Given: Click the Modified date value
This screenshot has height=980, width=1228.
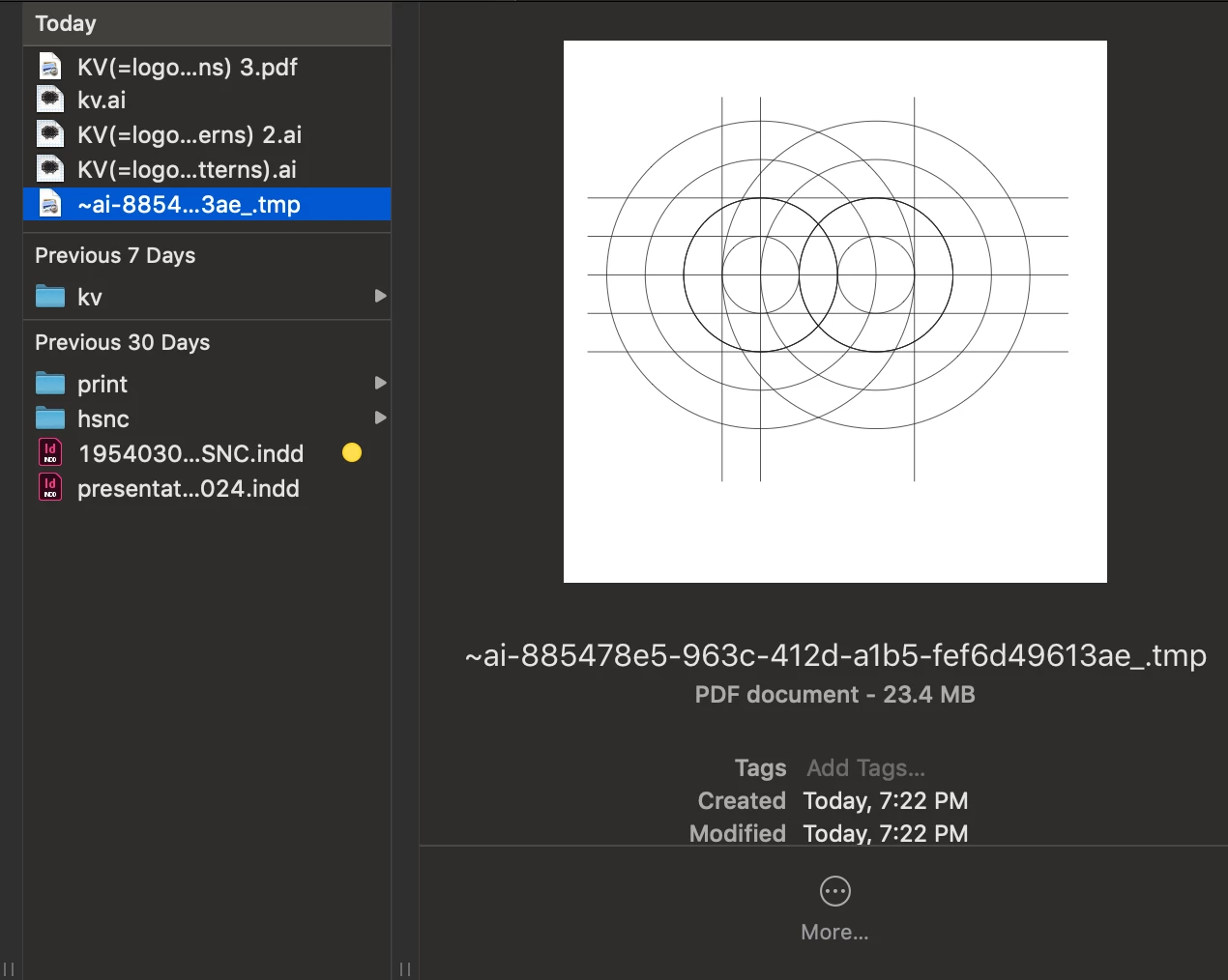Looking at the screenshot, I should pyautogui.click(x=886, y=833).
